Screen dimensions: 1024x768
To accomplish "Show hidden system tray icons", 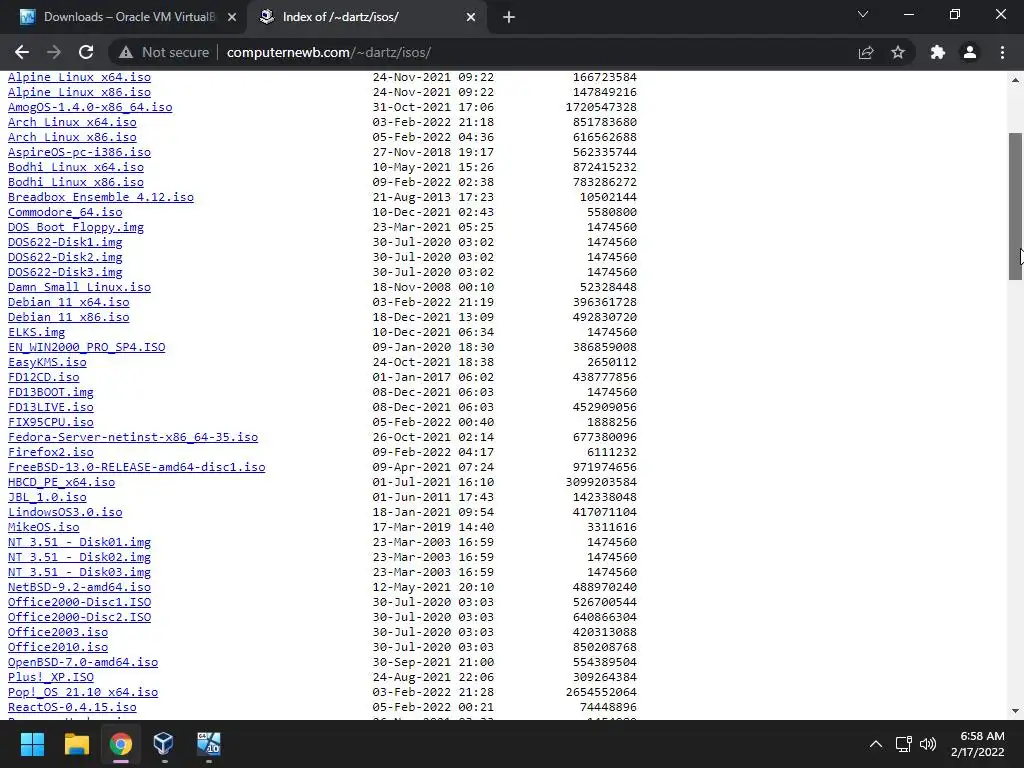I will coord(876,744).
